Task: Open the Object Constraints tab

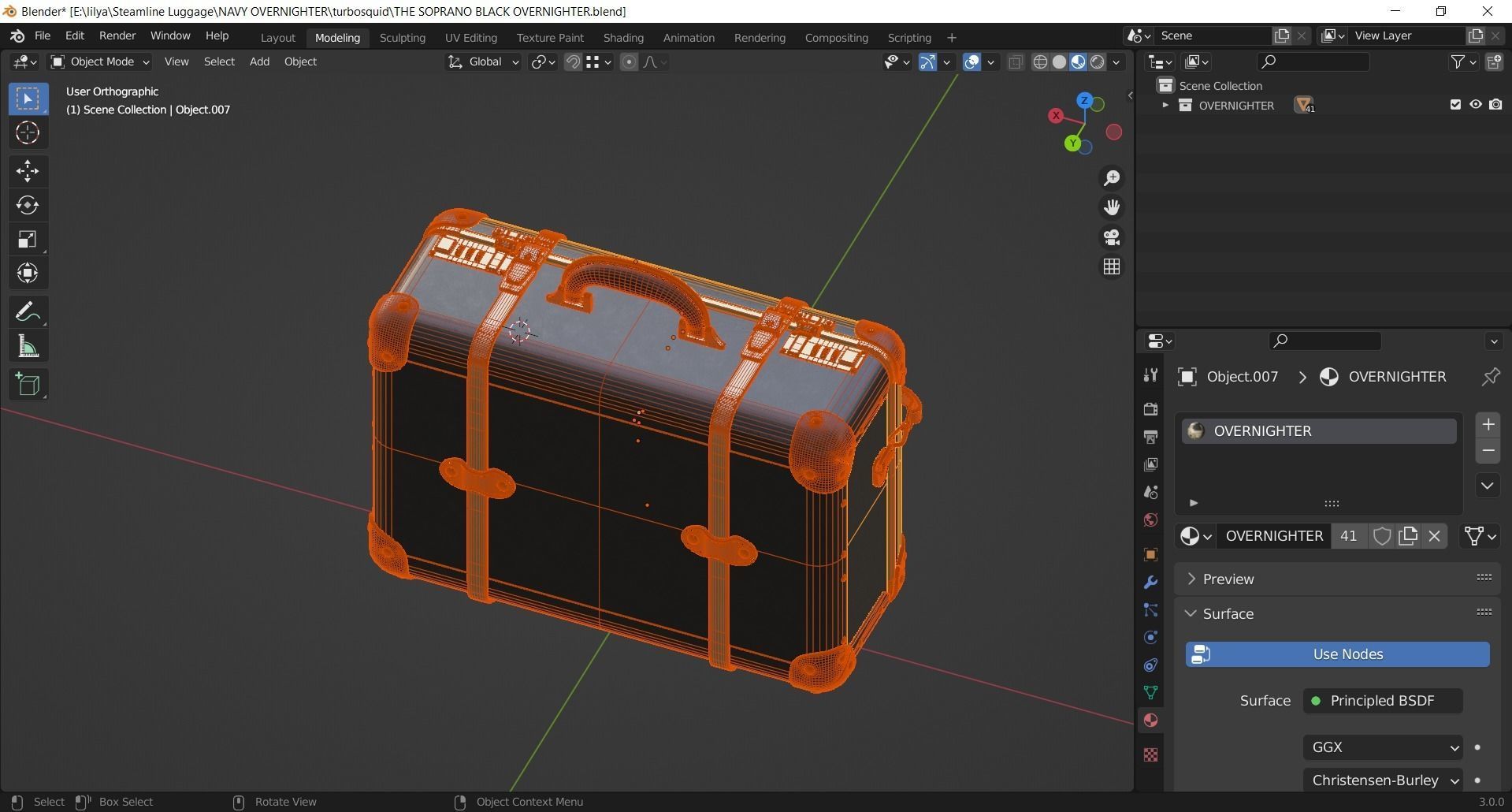Action: (1150, 665)
